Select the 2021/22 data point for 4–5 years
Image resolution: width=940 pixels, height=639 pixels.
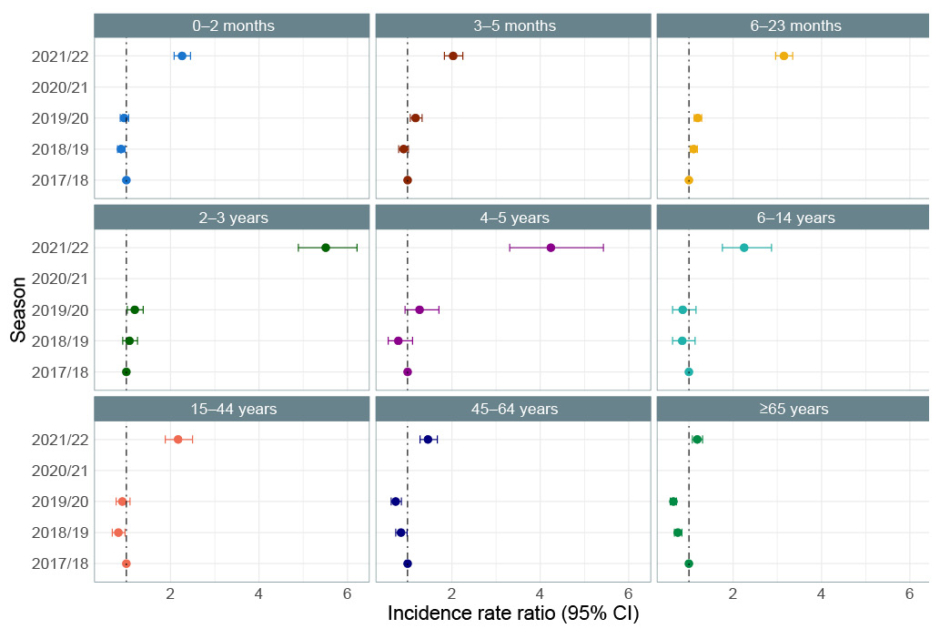pos(551,247)
